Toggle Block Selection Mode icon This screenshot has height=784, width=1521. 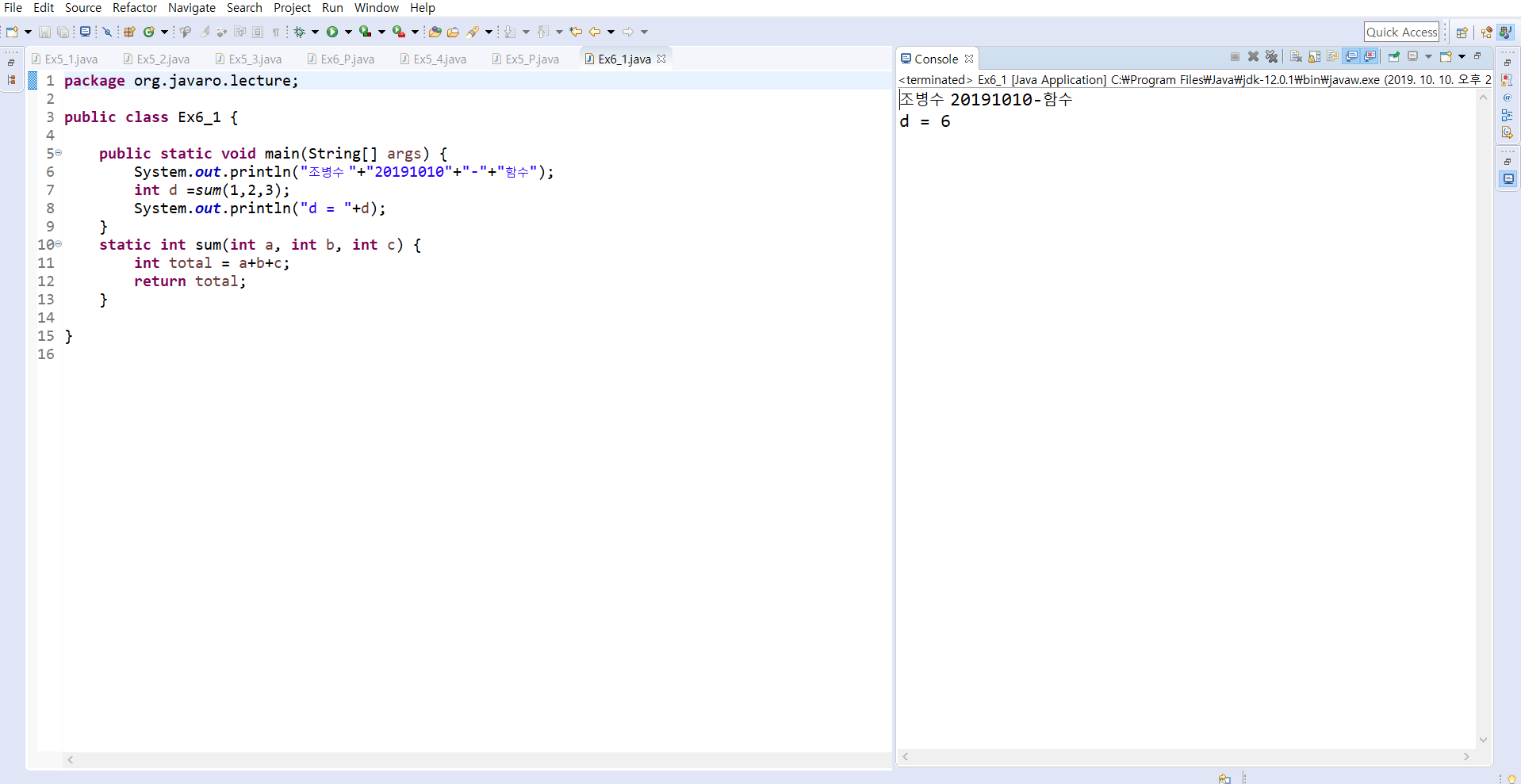pos(258,32)
